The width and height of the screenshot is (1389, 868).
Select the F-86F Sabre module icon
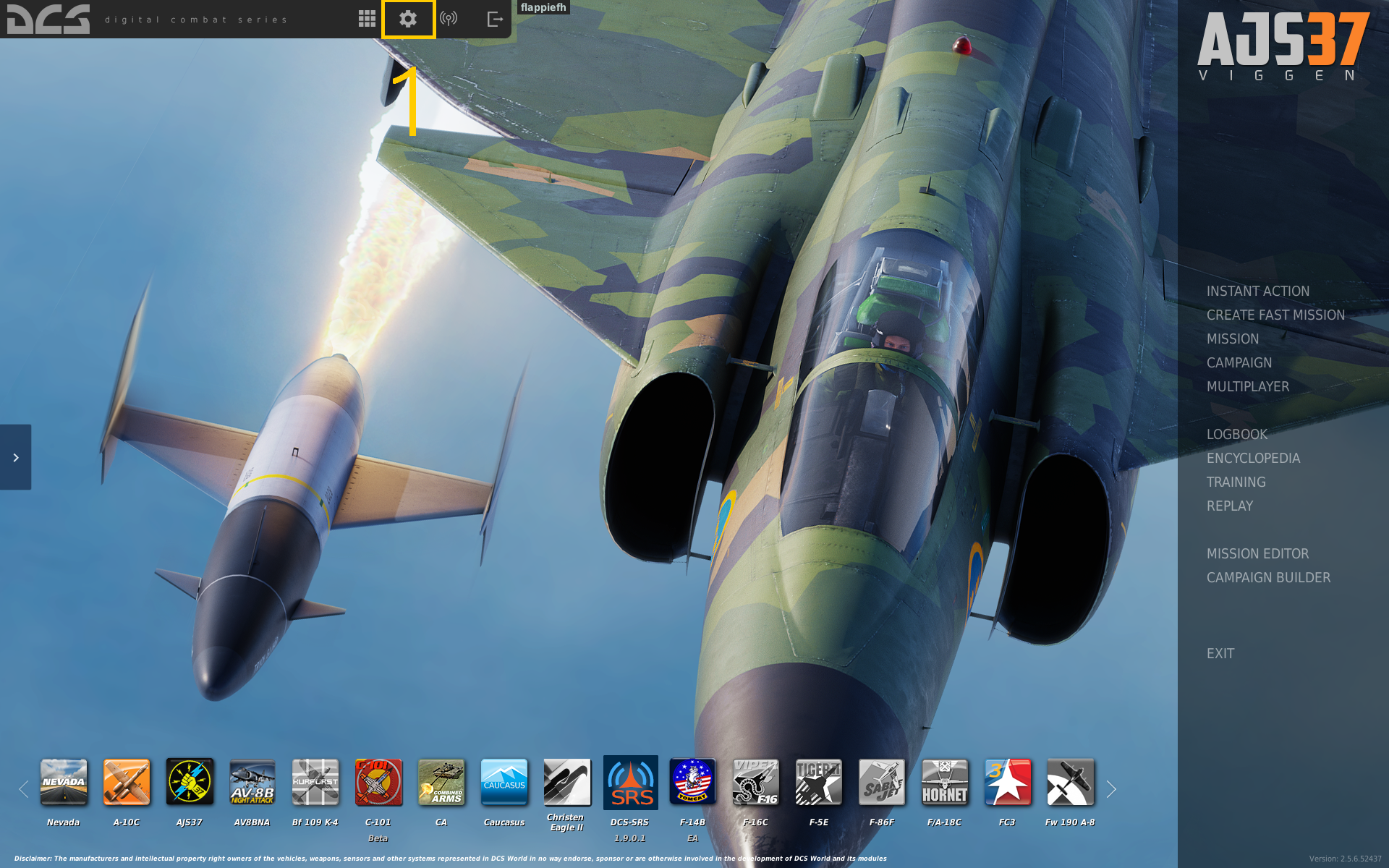[882, 782]
